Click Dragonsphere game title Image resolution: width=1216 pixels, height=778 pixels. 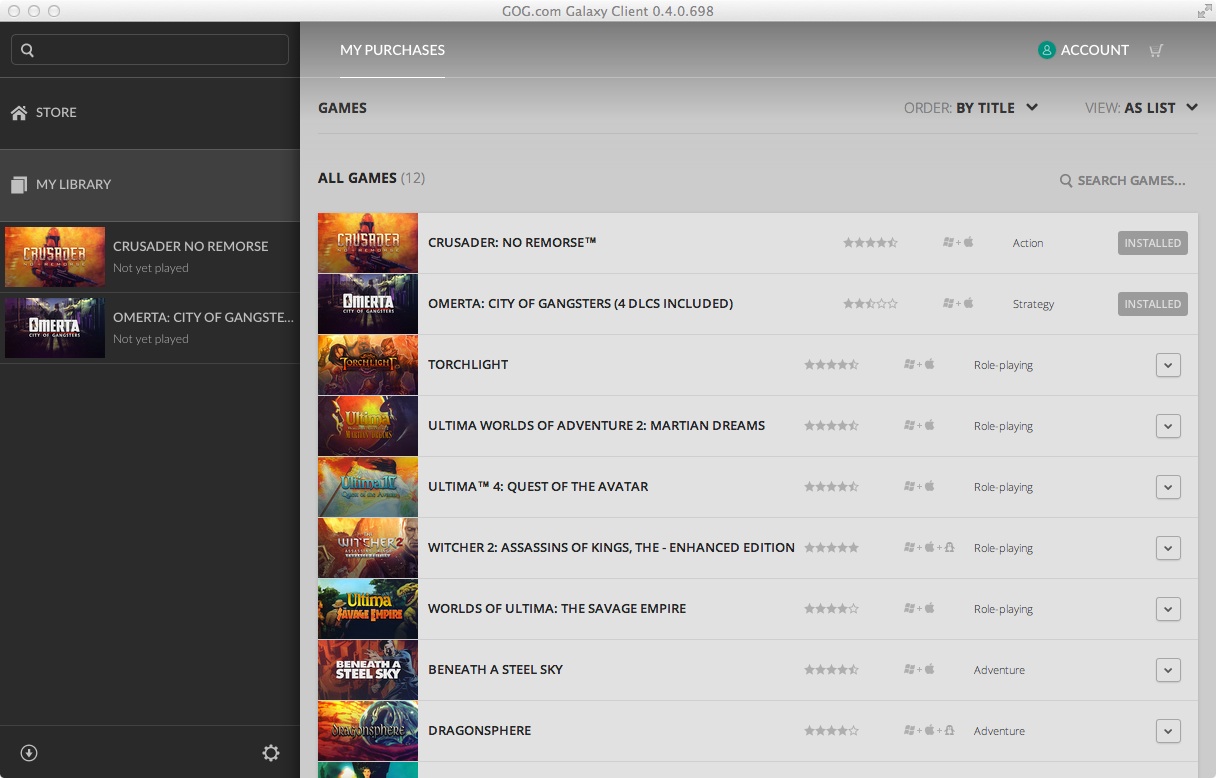[x=479, y=731]
